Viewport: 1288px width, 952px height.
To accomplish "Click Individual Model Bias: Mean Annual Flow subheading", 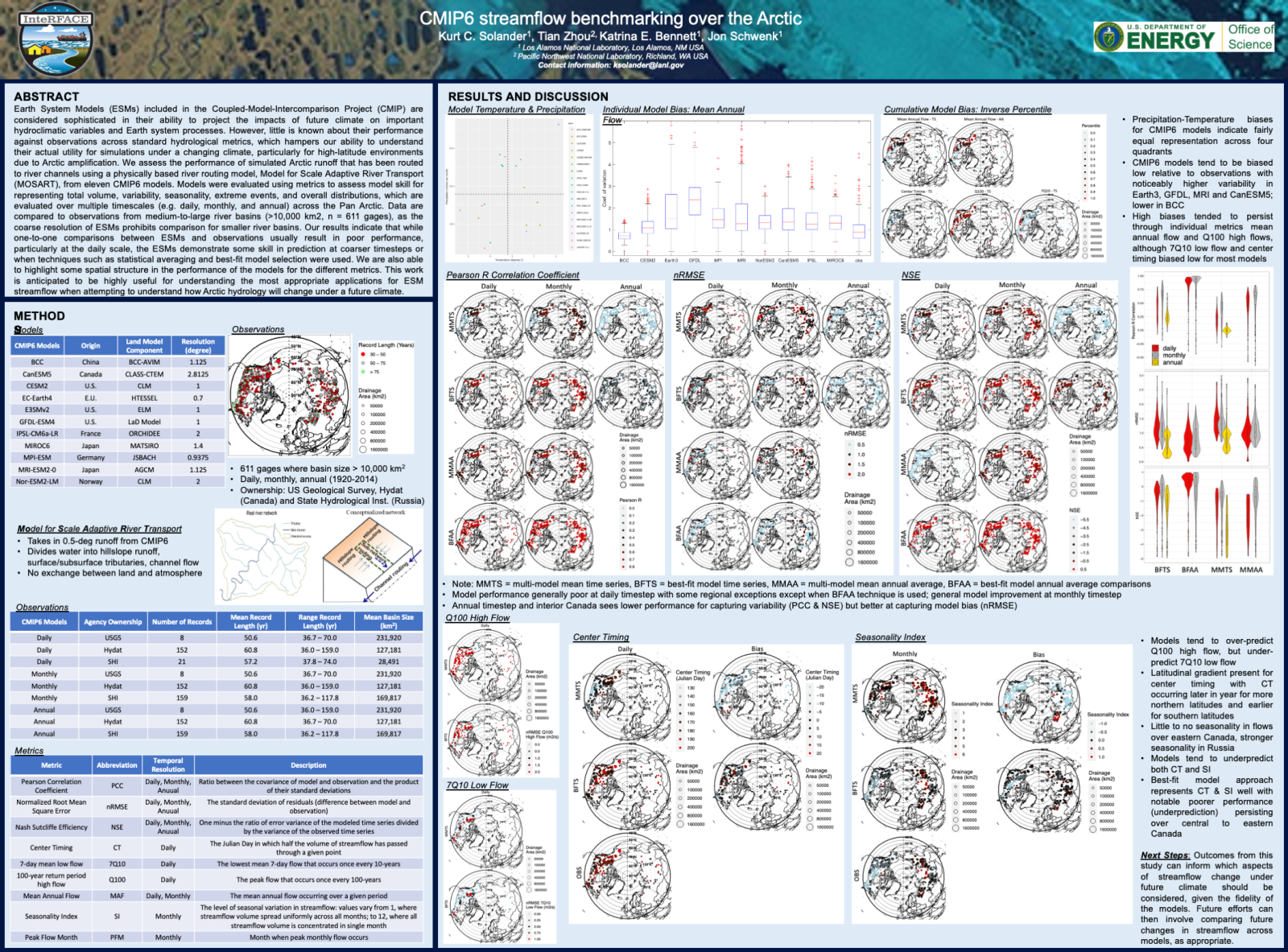I will [674, 114].
